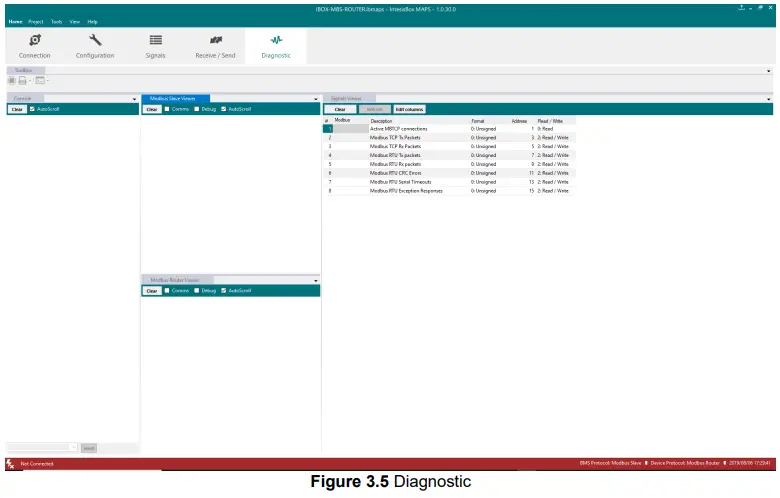This screenshot has height=498, width=780.
Task: Clear the Signals Viewer values
Action: click(x=340, y=109)
